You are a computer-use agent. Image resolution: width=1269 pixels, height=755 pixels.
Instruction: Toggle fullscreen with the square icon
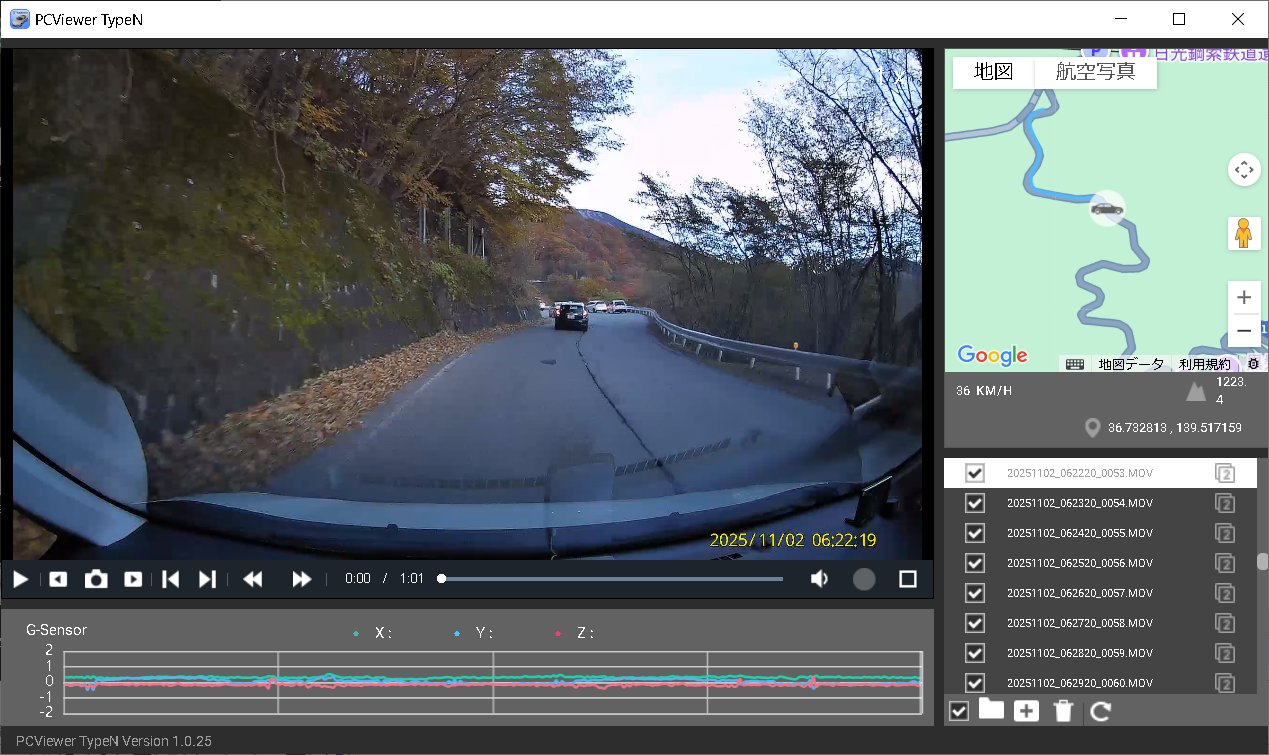907,579
